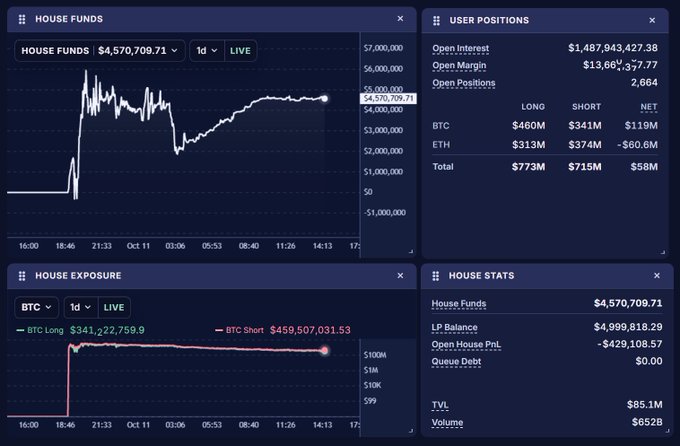This screenshot has width=680, height=446.
Task: Click the House Funds label in House Stats
Action: 459,304
